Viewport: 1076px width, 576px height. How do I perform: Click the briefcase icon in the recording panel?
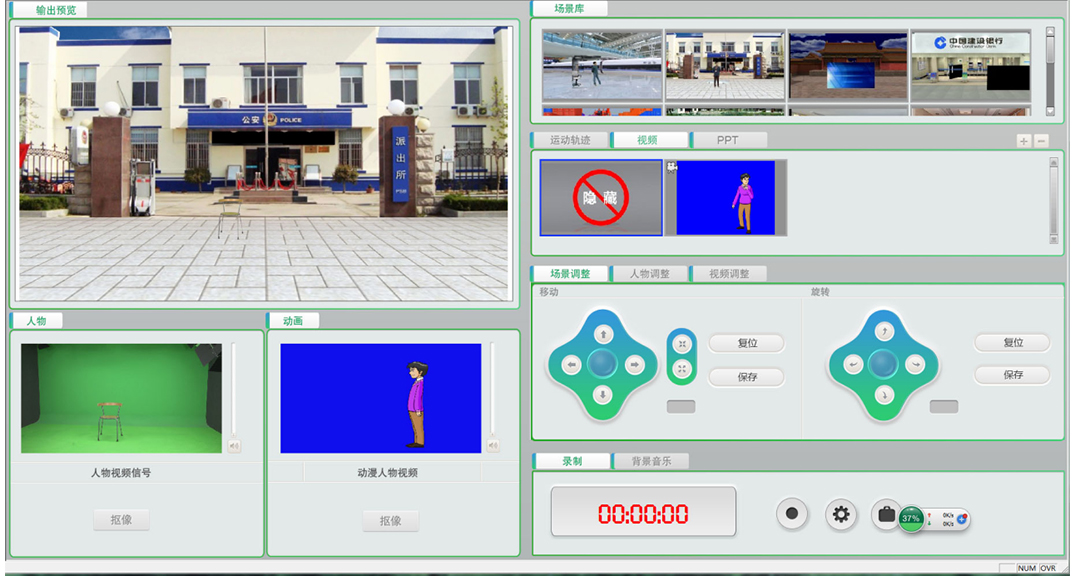pyautogui.click(x=885, y=514)
